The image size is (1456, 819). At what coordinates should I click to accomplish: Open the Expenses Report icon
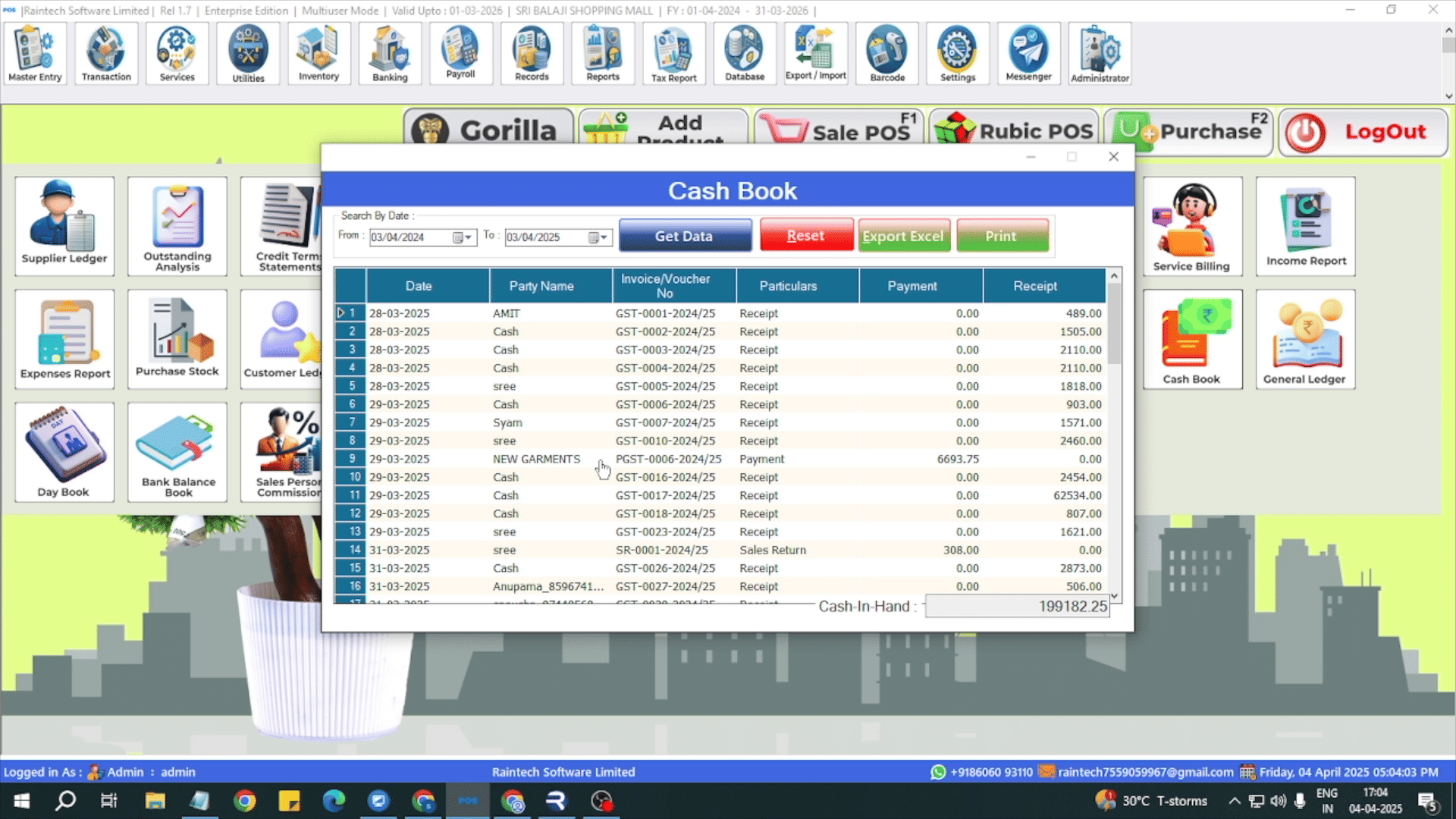coord(64,339)
